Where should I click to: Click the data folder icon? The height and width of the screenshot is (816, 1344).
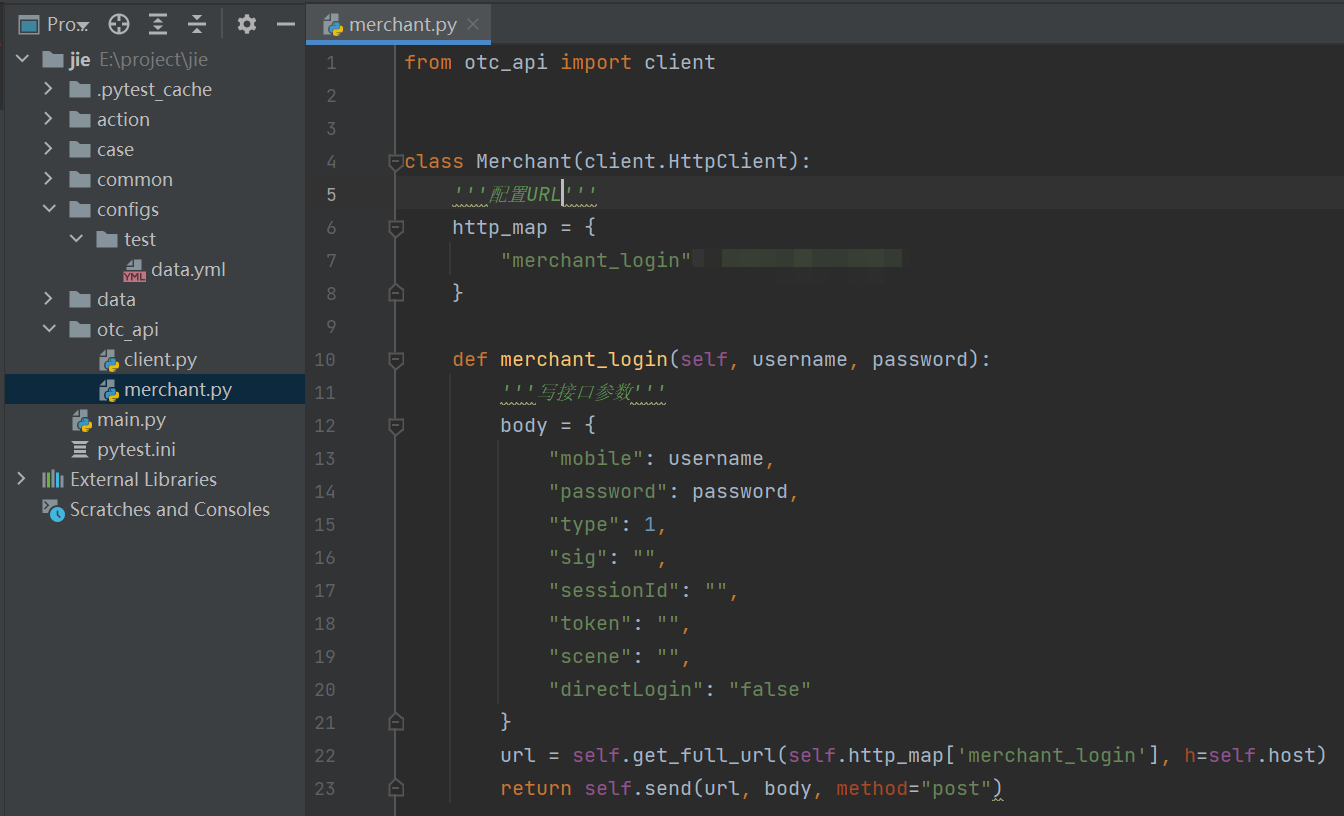[x=80, y=300]
